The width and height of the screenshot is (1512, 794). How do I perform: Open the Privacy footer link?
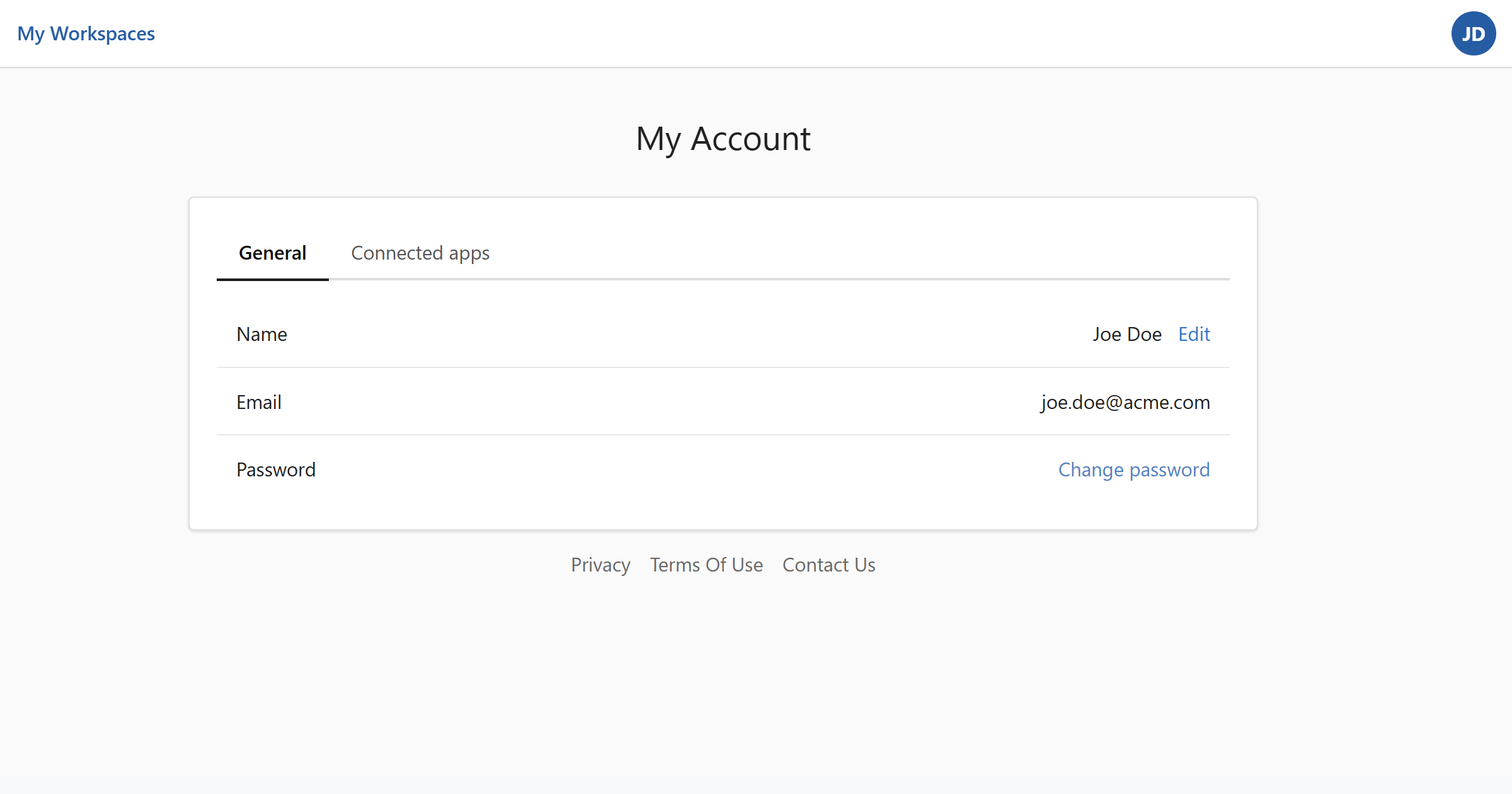click(x=600, y=565)
